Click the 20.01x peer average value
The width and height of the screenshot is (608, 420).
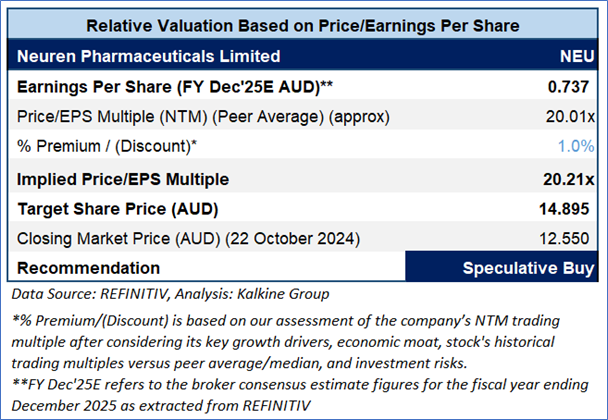[x=568, y=117]
